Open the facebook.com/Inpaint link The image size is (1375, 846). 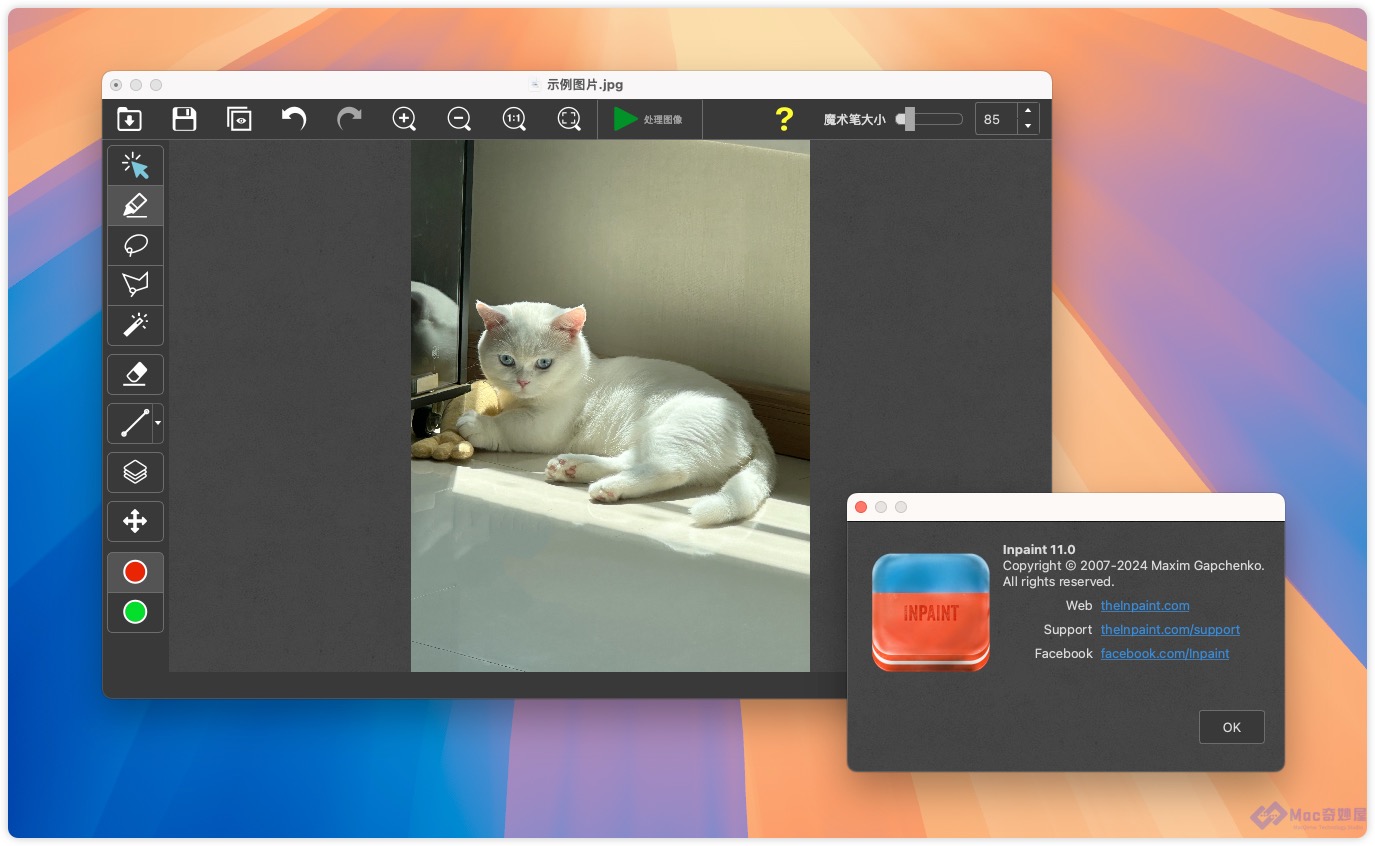(1165, 653)
